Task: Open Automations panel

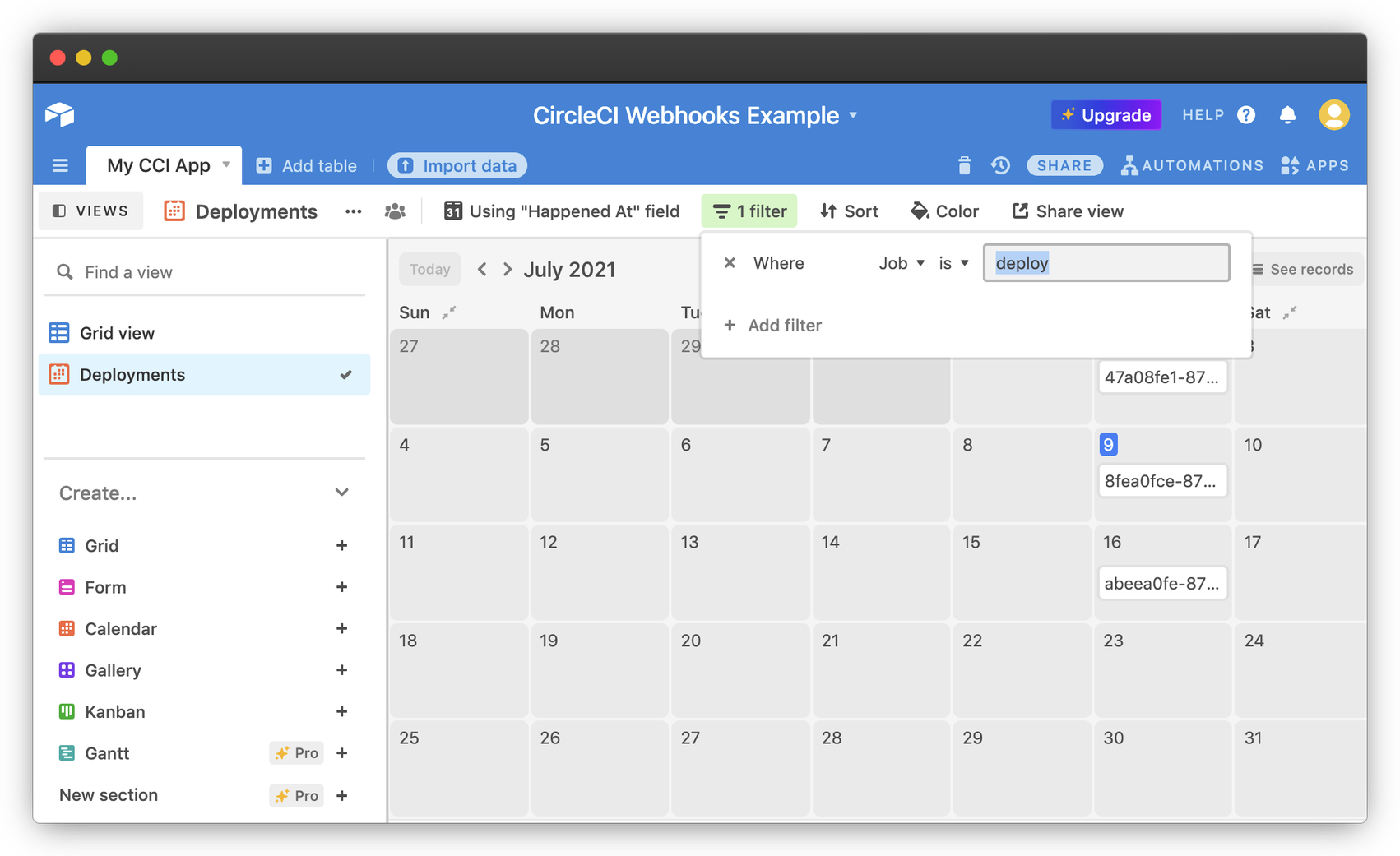Action: [1192, 165]
